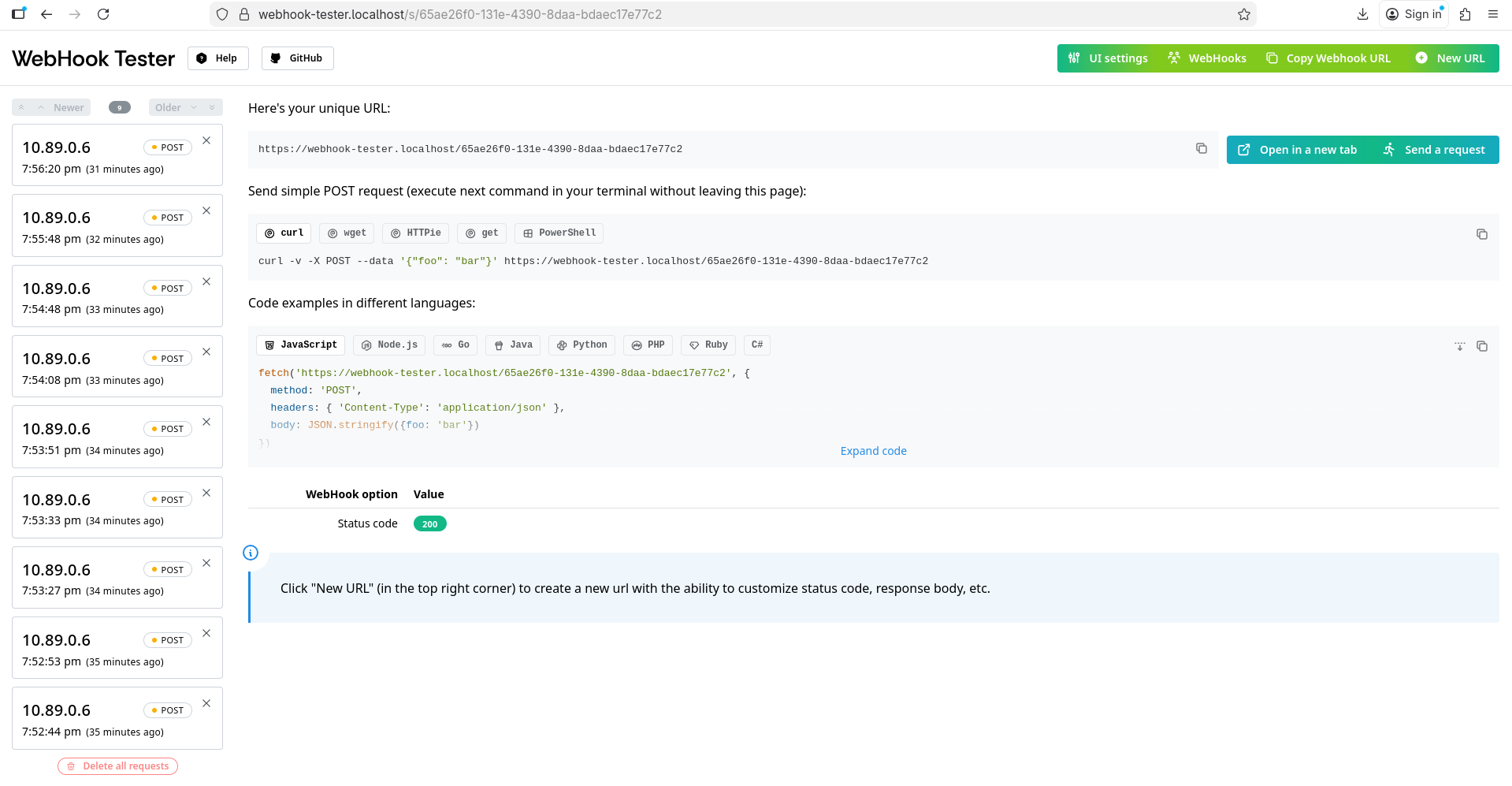Create a New URL
Viewport: 1512px width, 786px height.
[1450, 58]
